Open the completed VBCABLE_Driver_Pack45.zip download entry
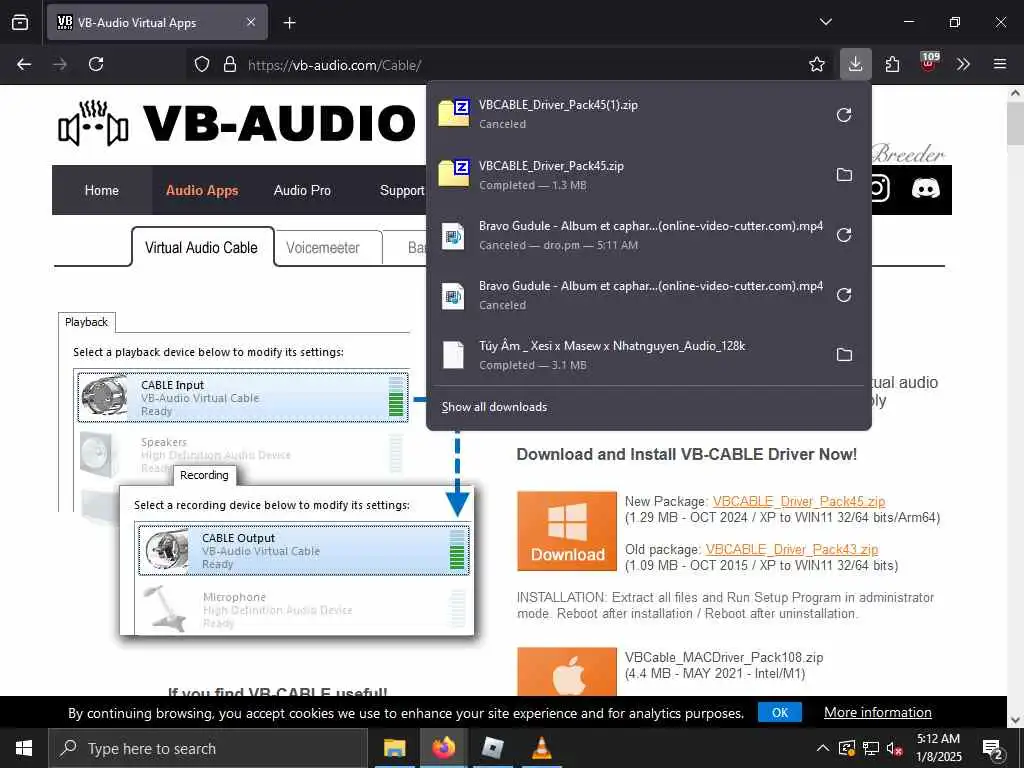1024x768 pixels. pyautogui.click(x=628, y=175)
